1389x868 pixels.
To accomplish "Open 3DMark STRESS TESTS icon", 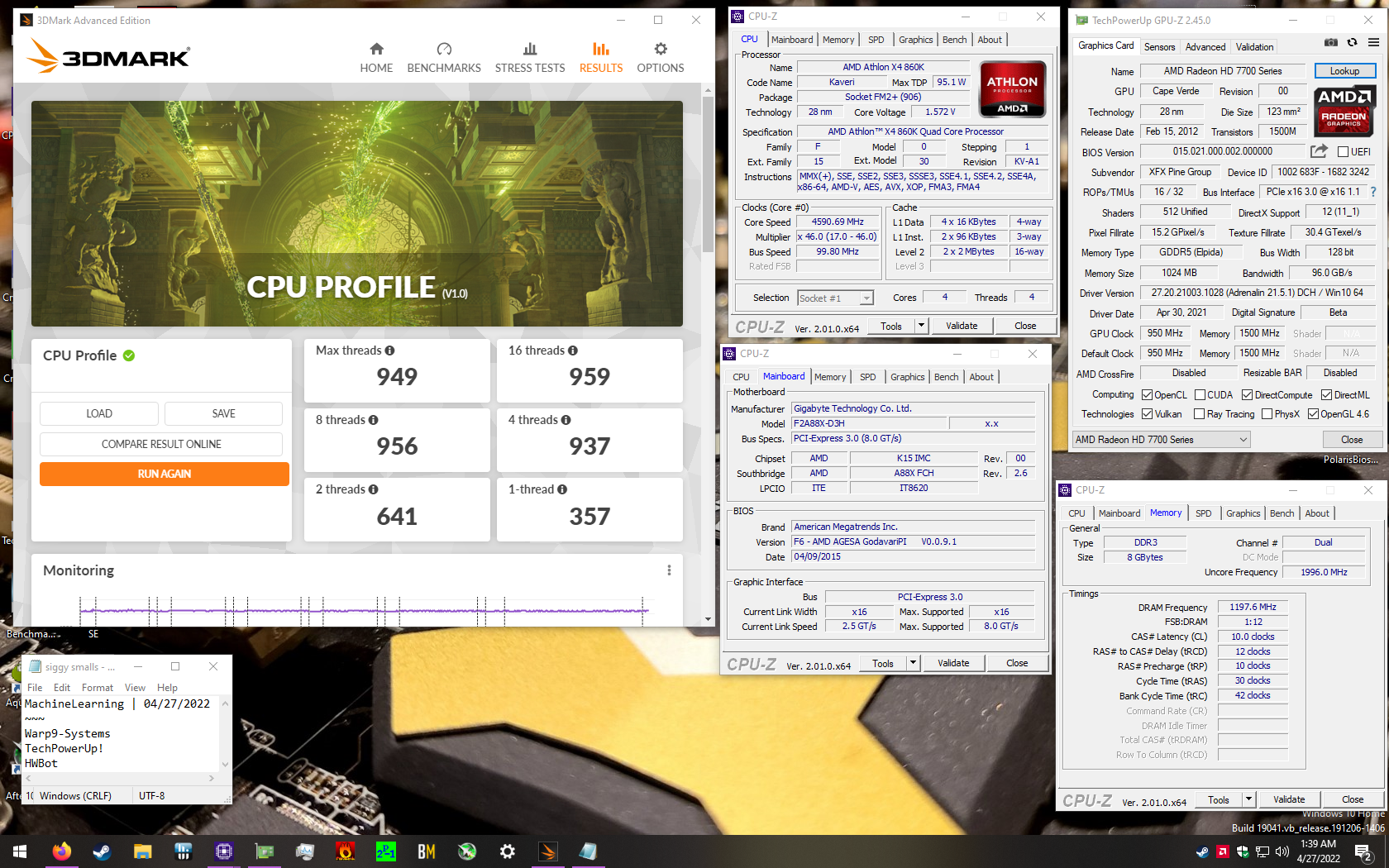I will tap(530, 49).
